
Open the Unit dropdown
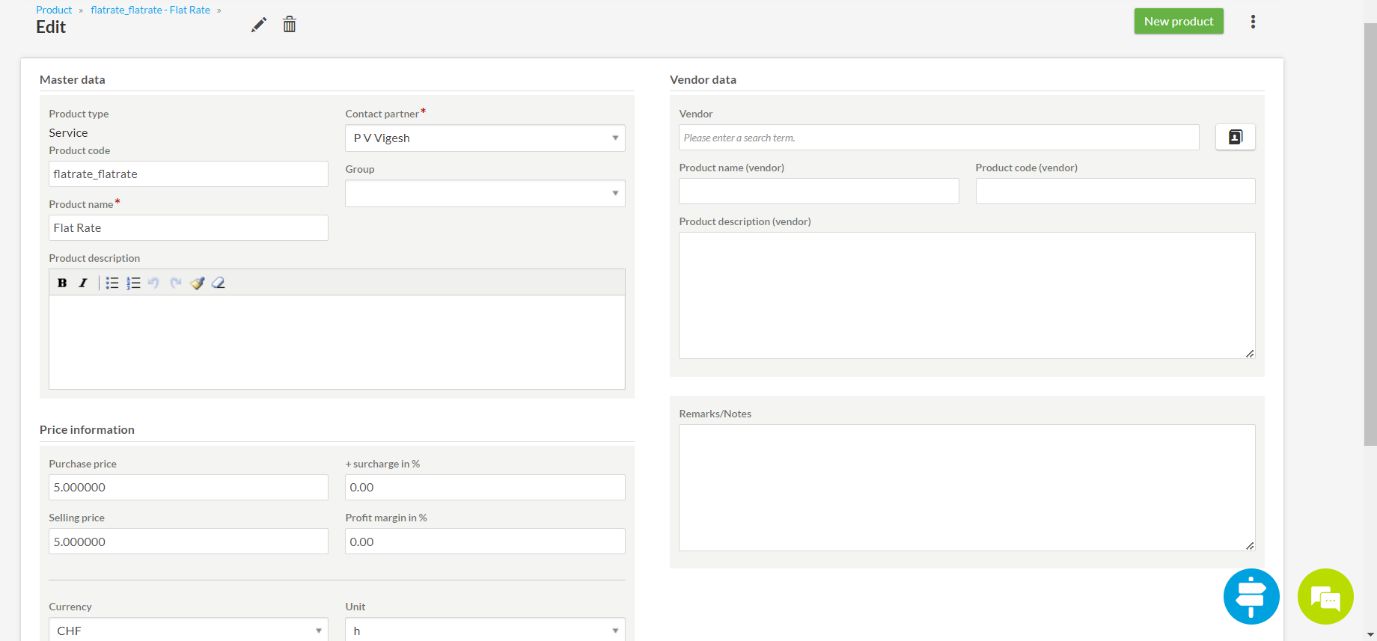pyautogui.click(x=485, y=630)
